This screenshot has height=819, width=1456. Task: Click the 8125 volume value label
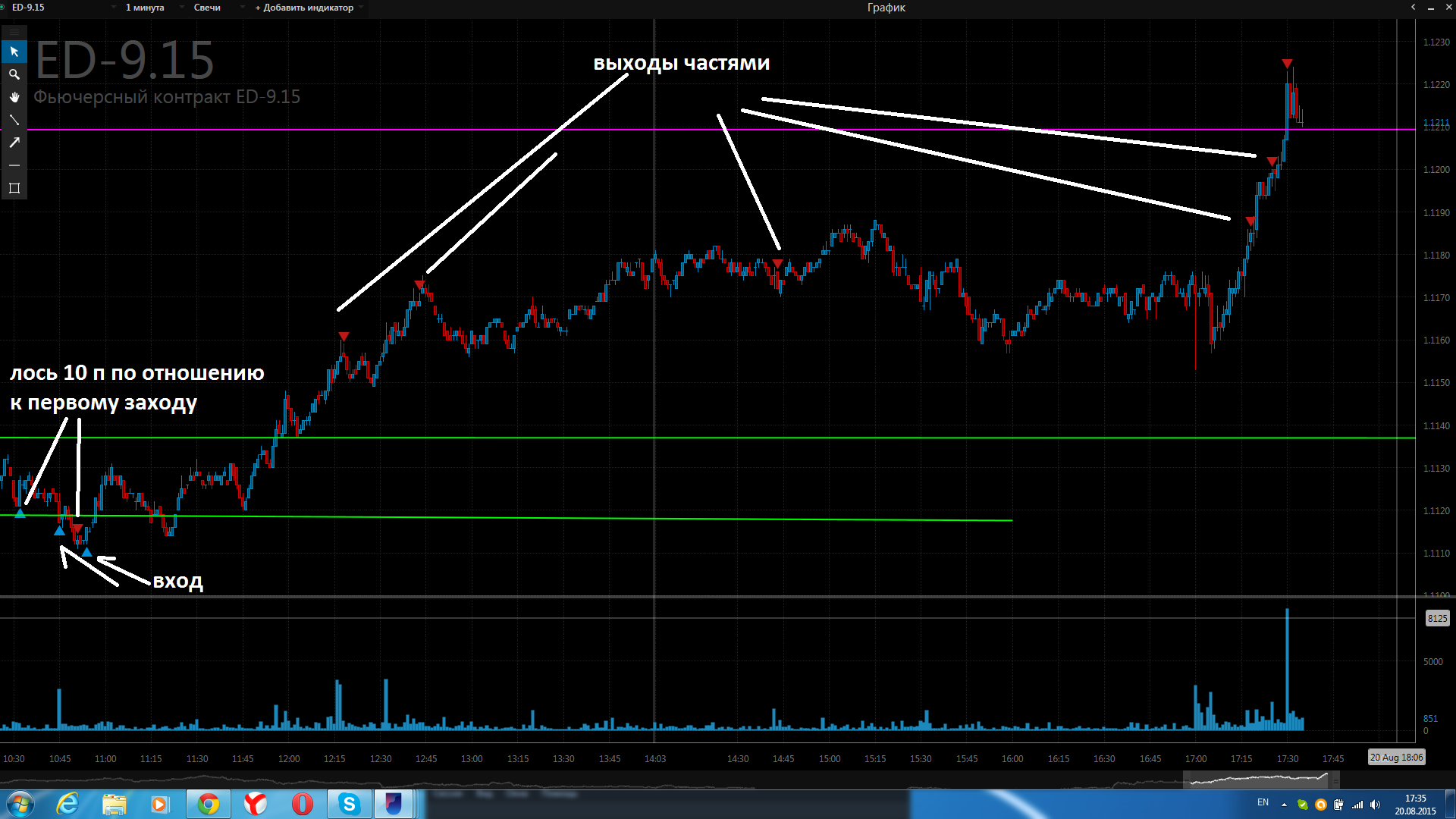coord(1437,618)
